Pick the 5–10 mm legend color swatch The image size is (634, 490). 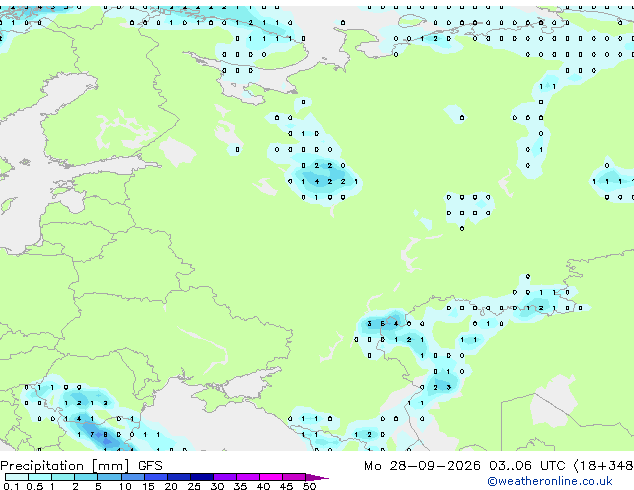(109, 477)
